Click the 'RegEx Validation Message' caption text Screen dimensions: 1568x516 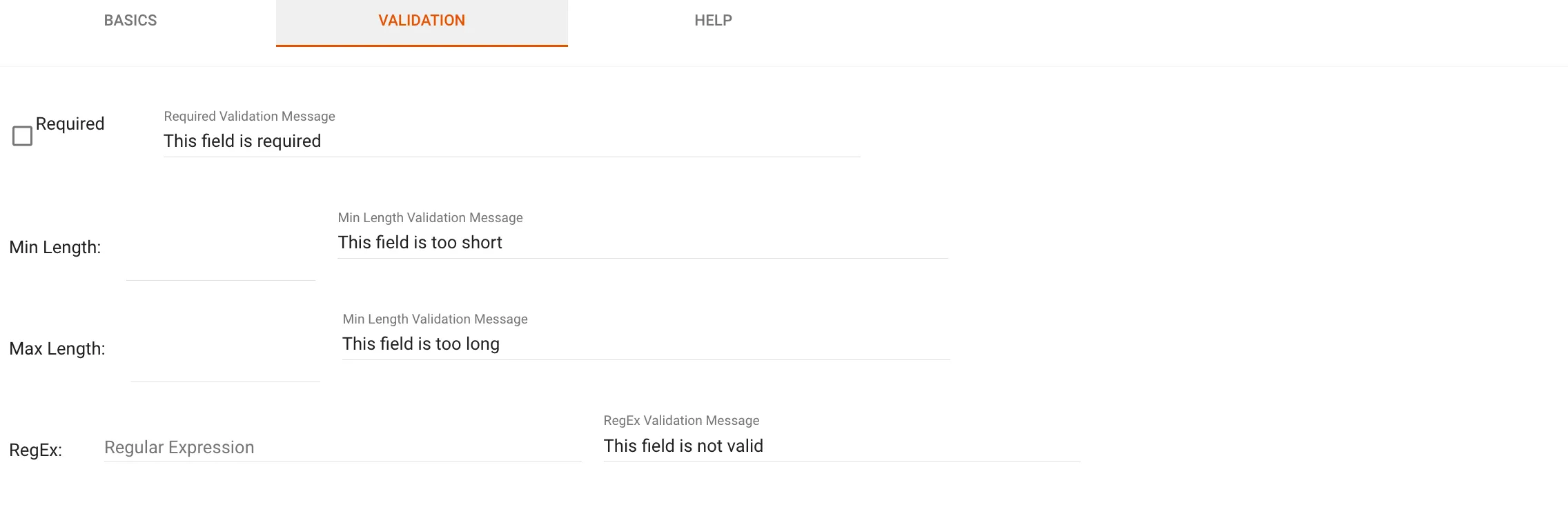point(680,420)
